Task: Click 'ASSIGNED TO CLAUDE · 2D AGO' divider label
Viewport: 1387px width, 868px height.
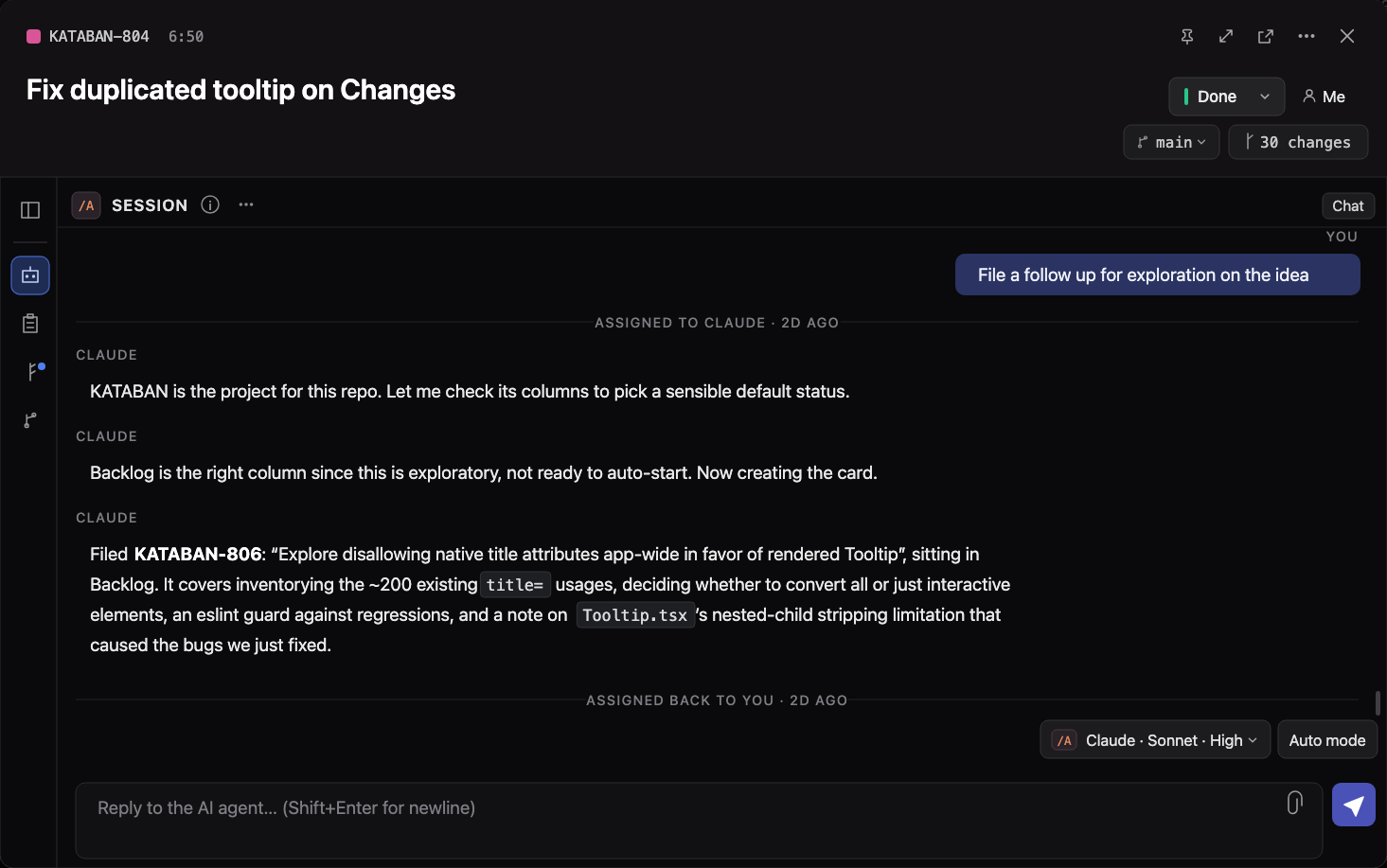Action: click(x=717, y=323)
